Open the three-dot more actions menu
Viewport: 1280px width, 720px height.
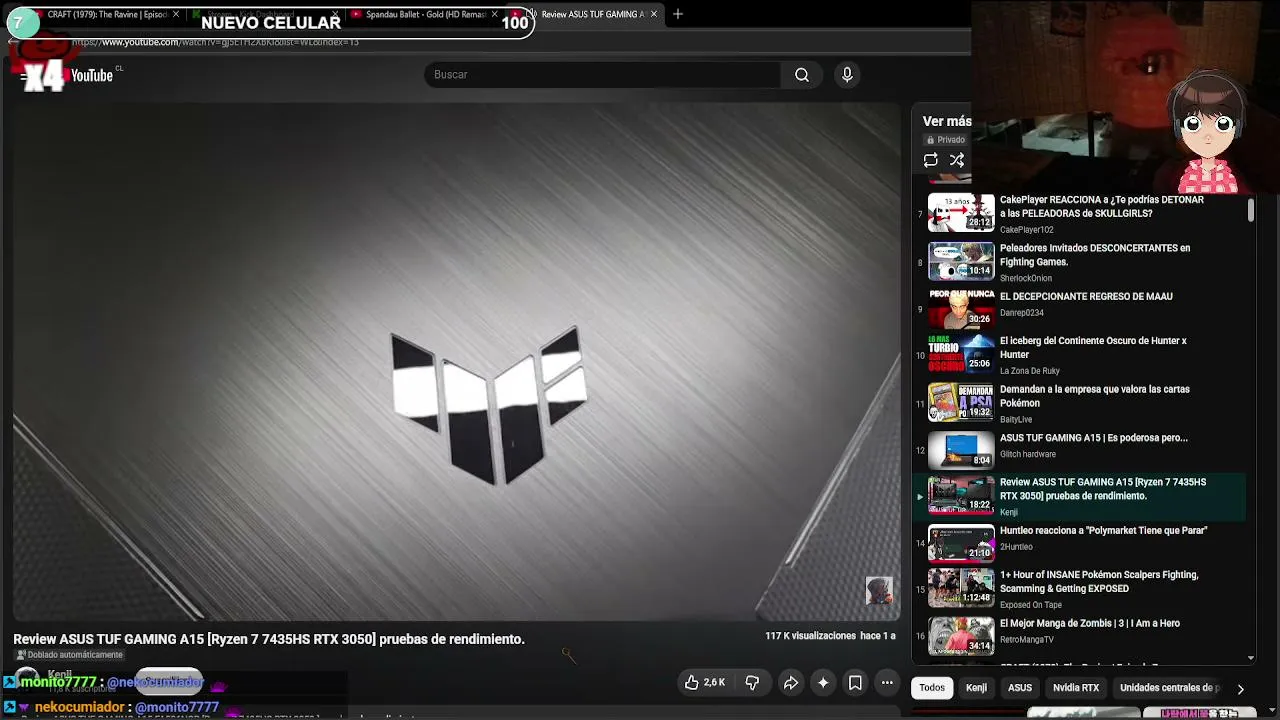point(887,683)
